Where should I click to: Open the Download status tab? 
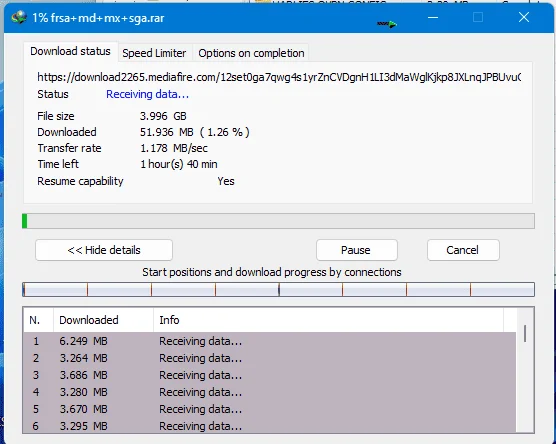pos(70,51)
